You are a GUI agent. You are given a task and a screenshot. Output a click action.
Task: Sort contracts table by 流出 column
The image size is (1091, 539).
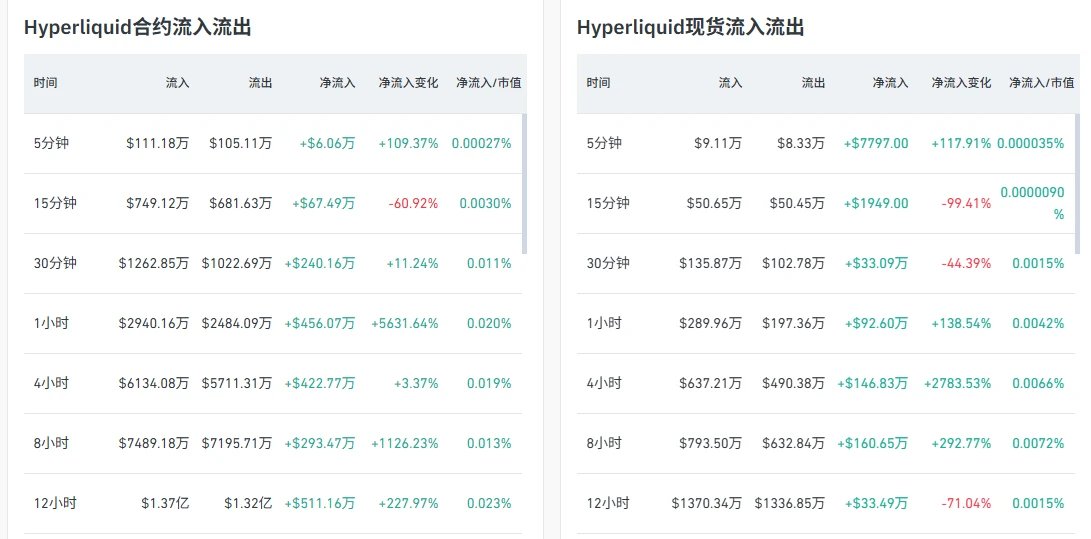pyautogui.click(x=261, y=83)
